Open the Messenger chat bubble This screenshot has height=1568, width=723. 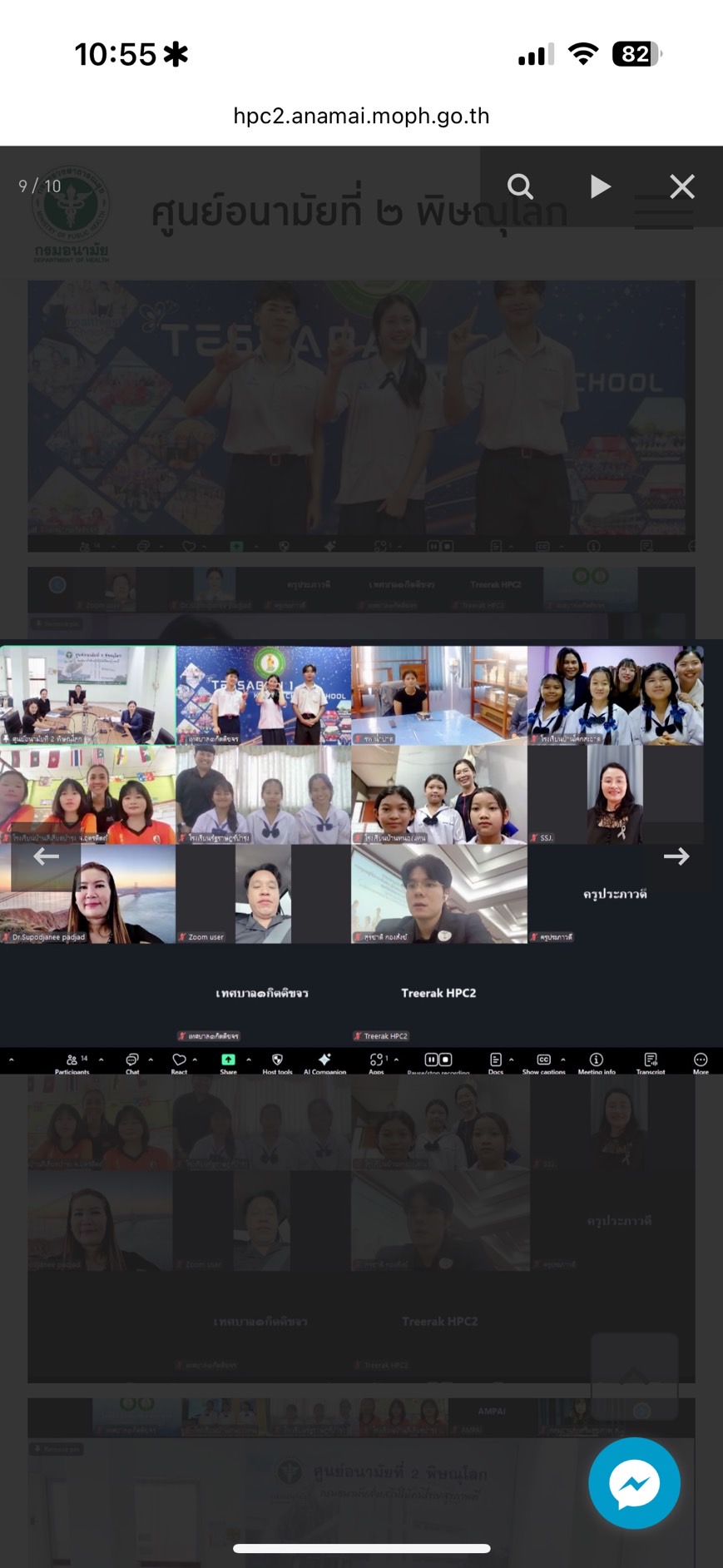point(634,1482)
